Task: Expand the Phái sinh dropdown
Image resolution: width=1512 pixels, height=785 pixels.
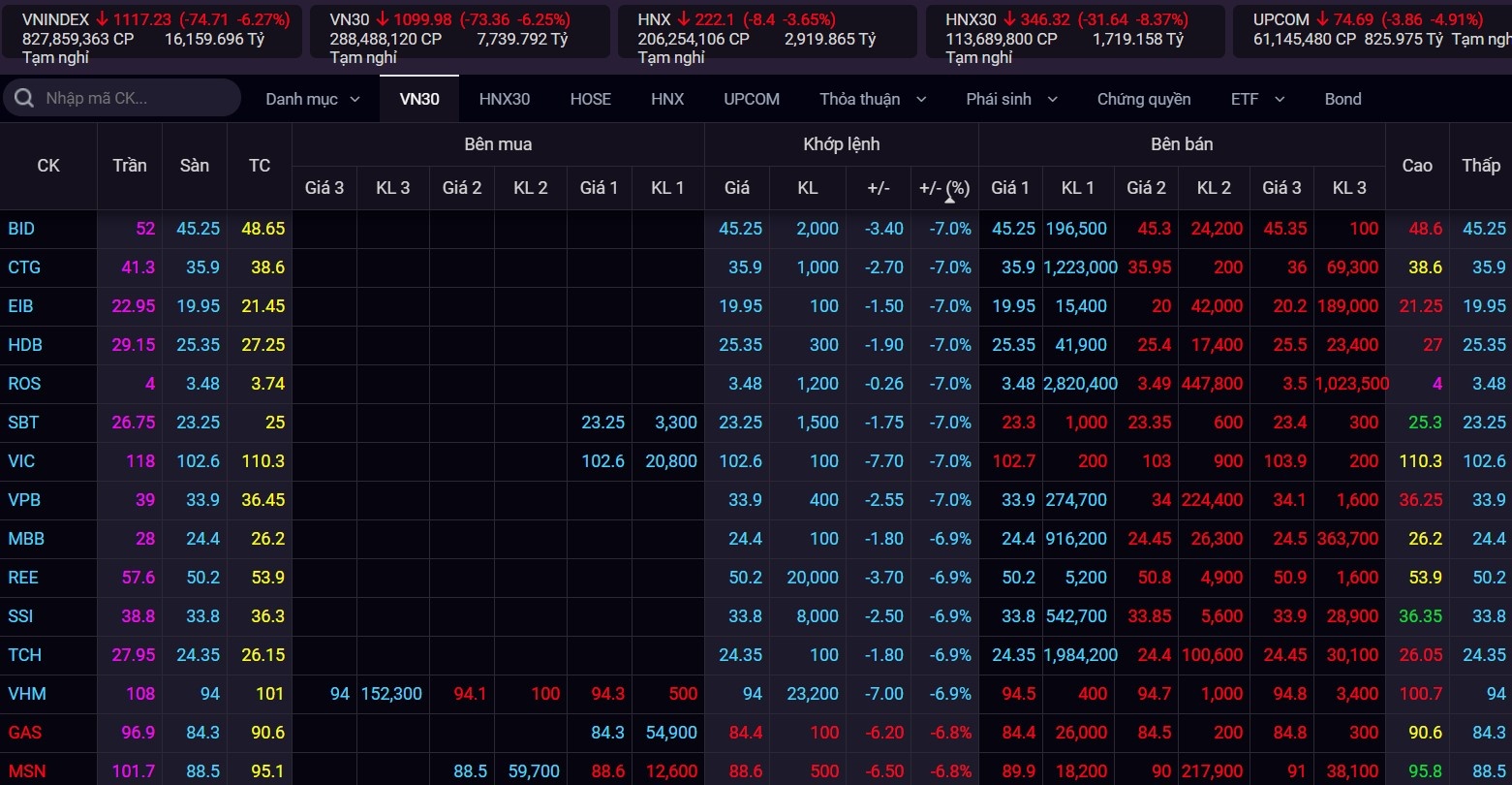Action: [x=1053, y=99]
